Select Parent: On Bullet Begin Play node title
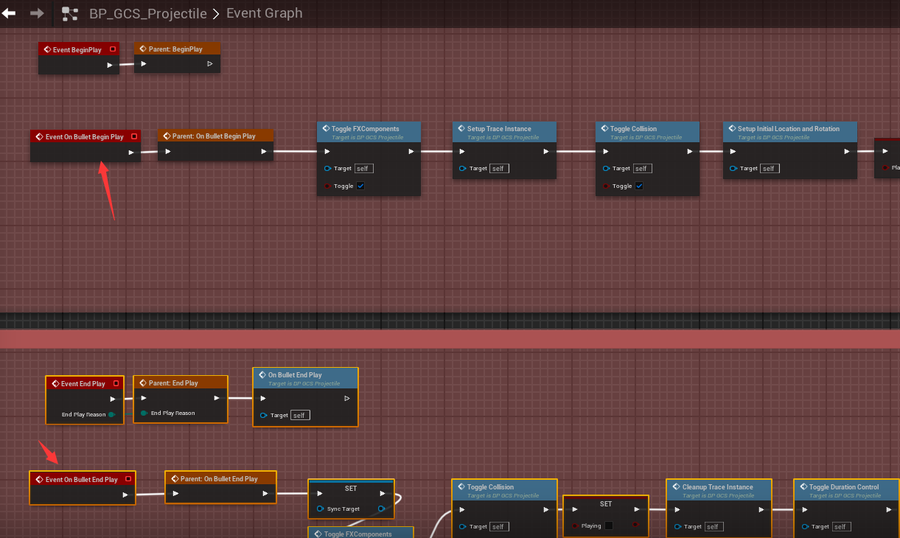 (215, 136)
